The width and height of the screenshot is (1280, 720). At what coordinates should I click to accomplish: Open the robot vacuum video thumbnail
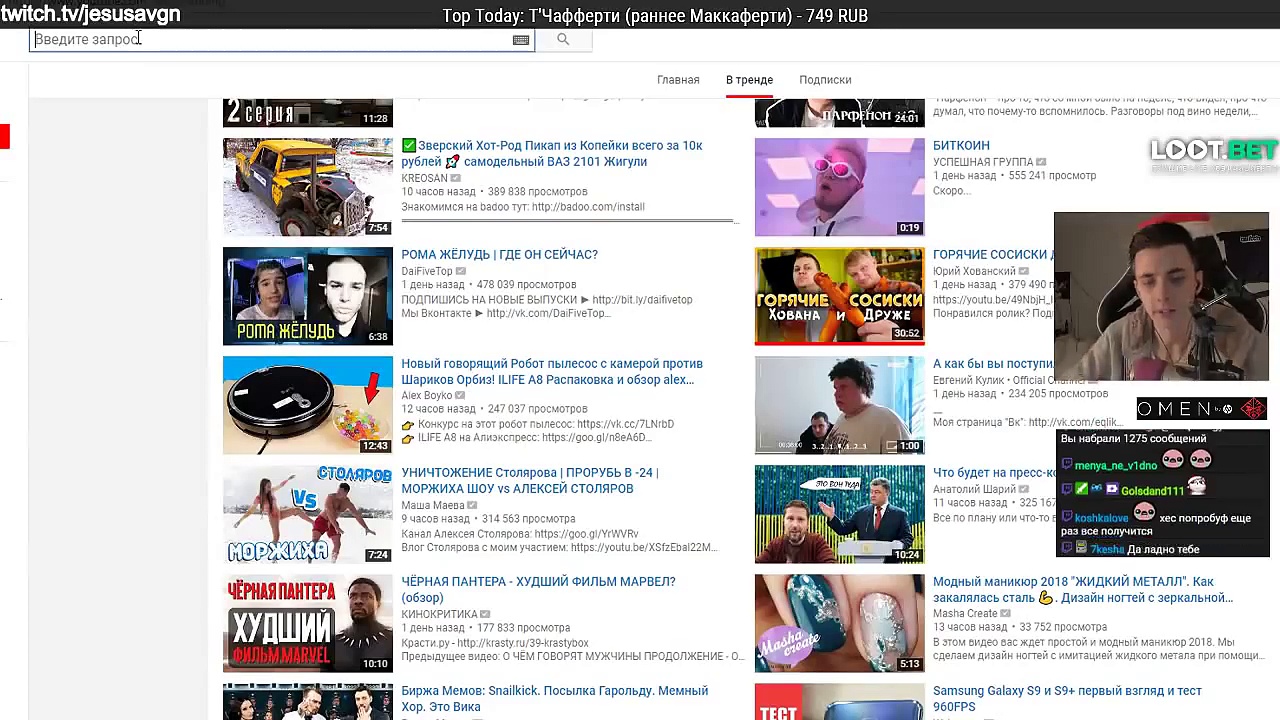point(308,405)
